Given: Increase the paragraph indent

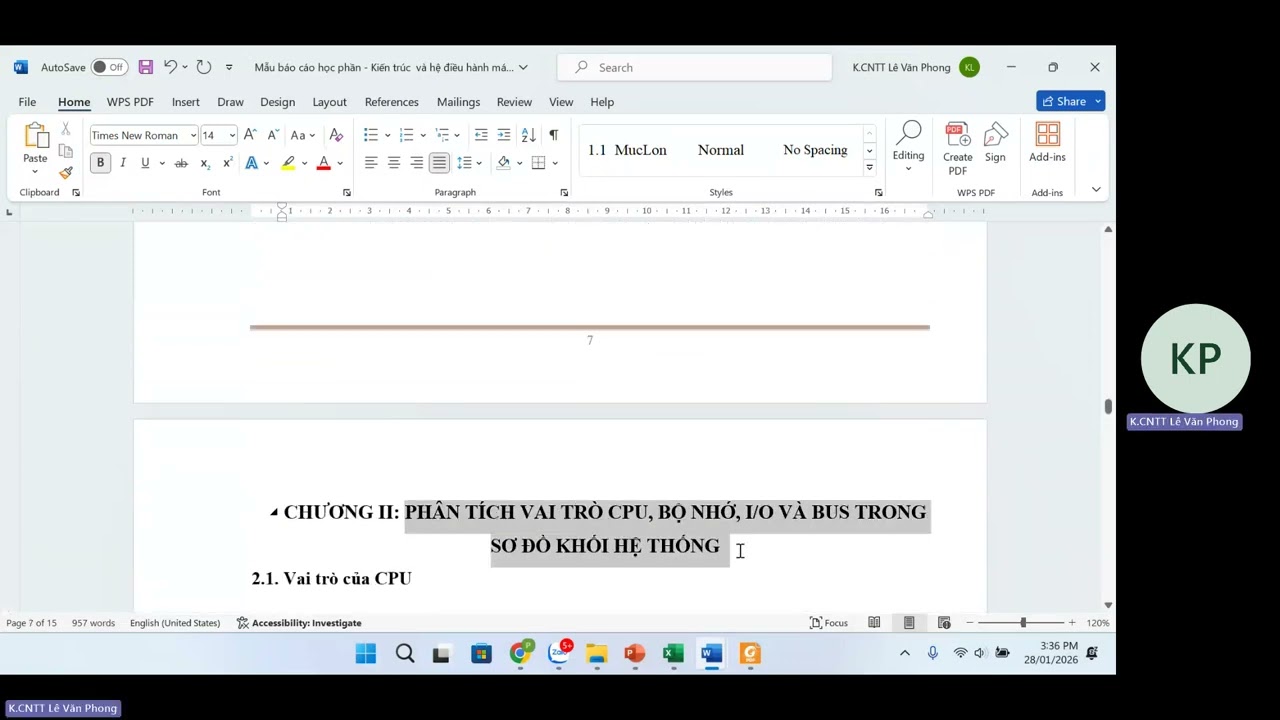Looking at the screenshot, I should coord(504,135).
